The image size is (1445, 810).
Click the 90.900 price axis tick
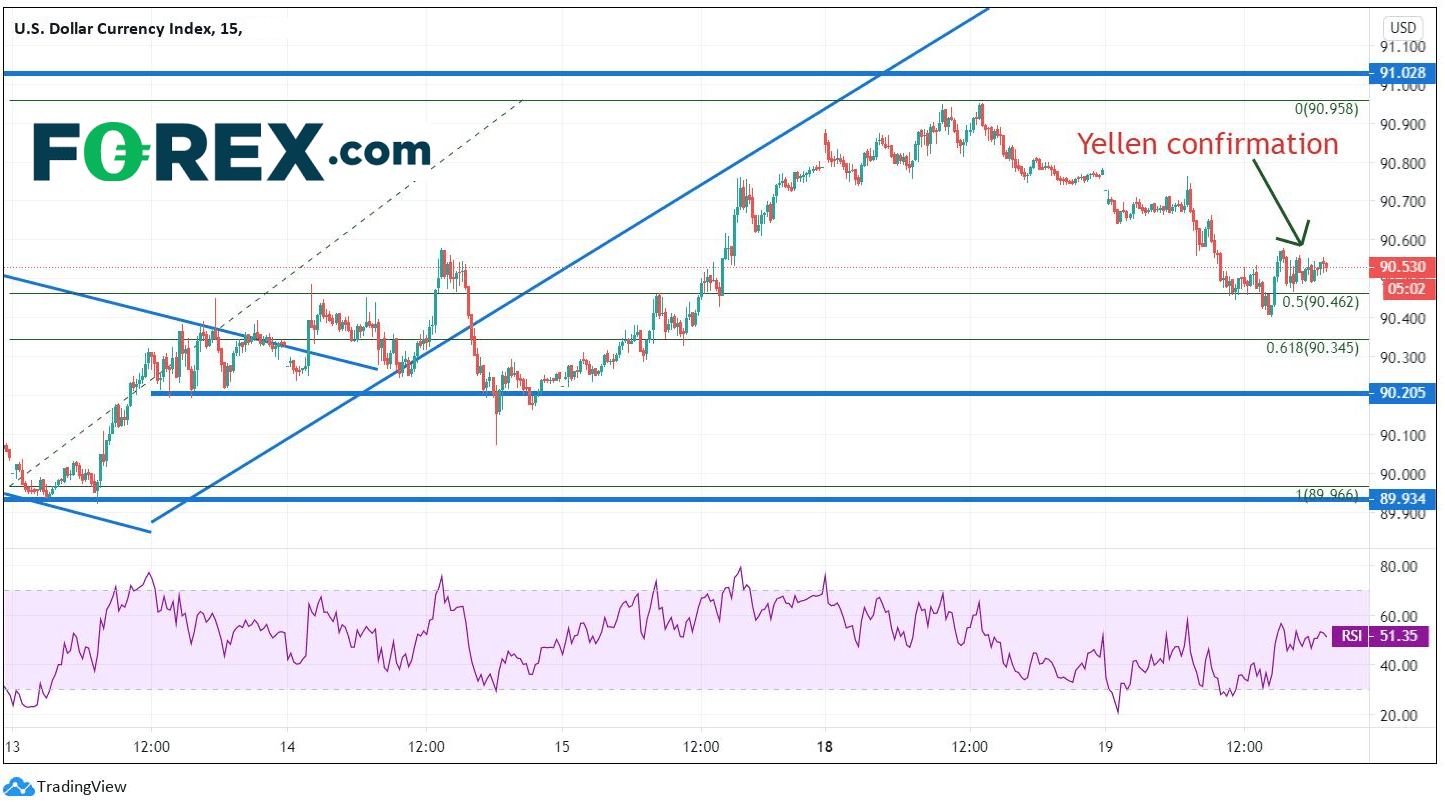pyautogui.click(x=1401, y=125)
